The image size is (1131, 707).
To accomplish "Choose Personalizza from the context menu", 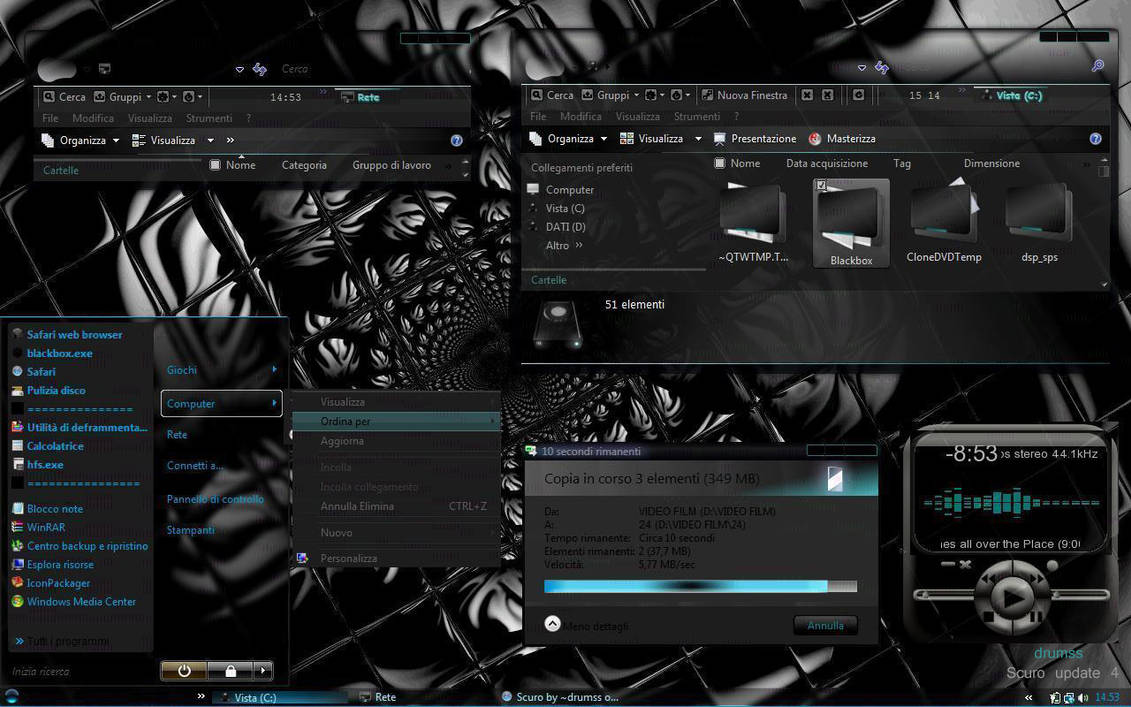I will [348, 558].
